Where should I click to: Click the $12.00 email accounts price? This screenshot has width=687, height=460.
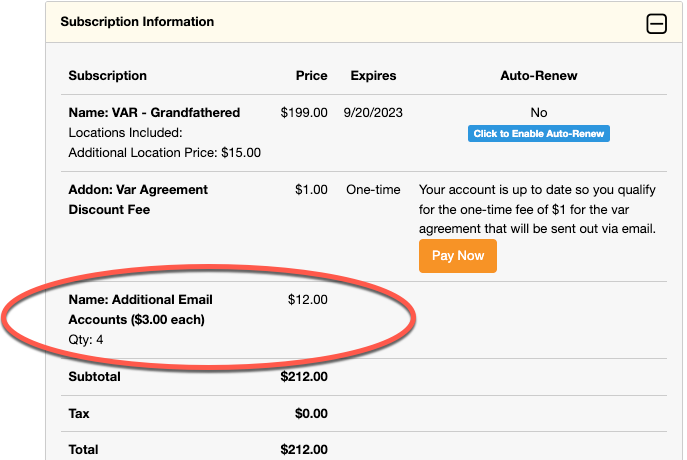[x=307, y=299]
